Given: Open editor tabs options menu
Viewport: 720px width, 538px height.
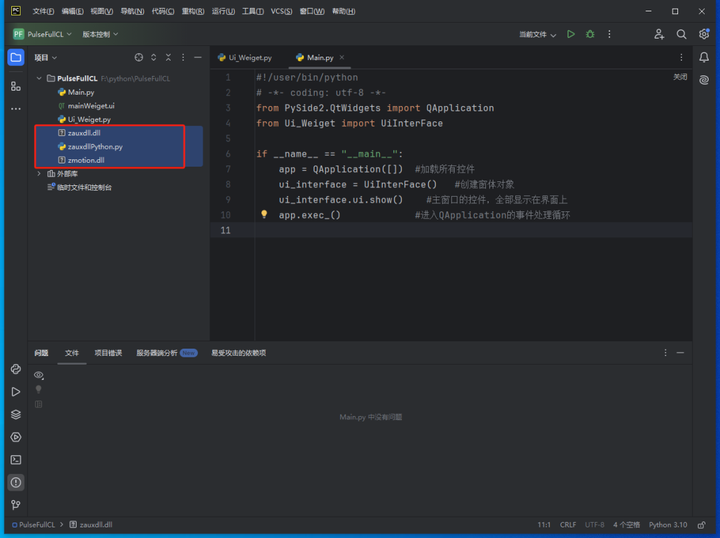Looking at the screenshot, I should [681, 57].
